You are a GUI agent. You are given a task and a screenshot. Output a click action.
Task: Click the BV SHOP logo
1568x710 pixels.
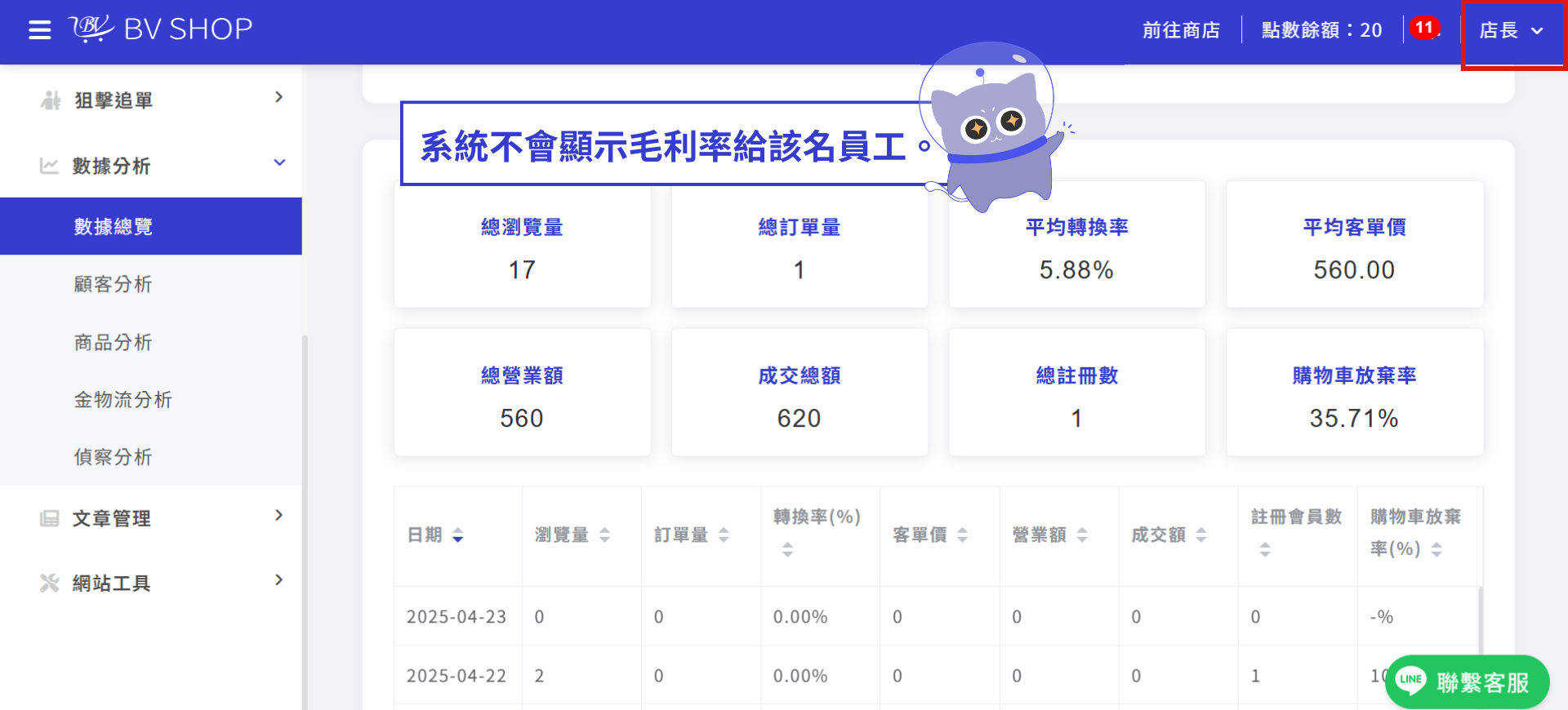click(x=161, y=29)
